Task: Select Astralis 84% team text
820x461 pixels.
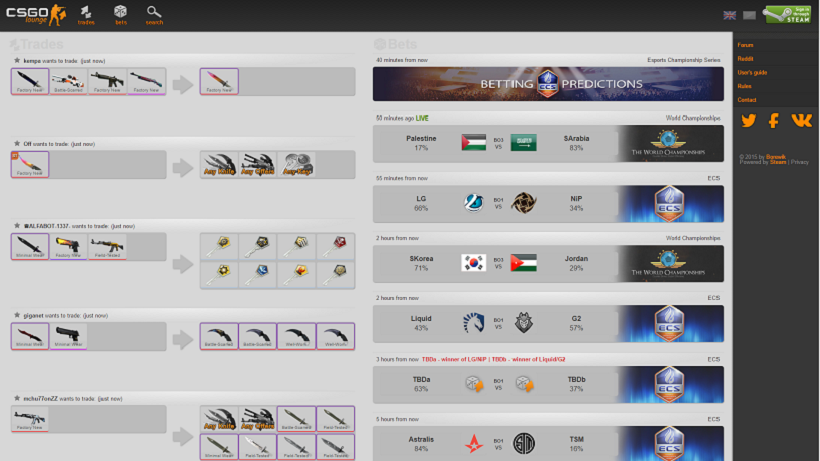Action: tap(421, 444)
